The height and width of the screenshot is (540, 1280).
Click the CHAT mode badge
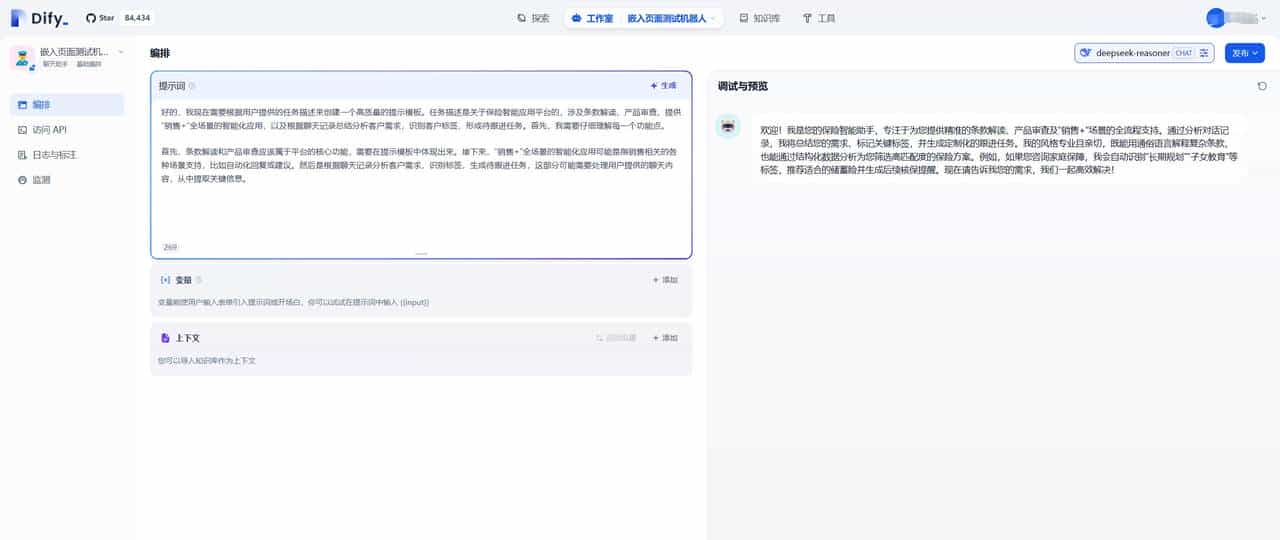(1183, 53)
